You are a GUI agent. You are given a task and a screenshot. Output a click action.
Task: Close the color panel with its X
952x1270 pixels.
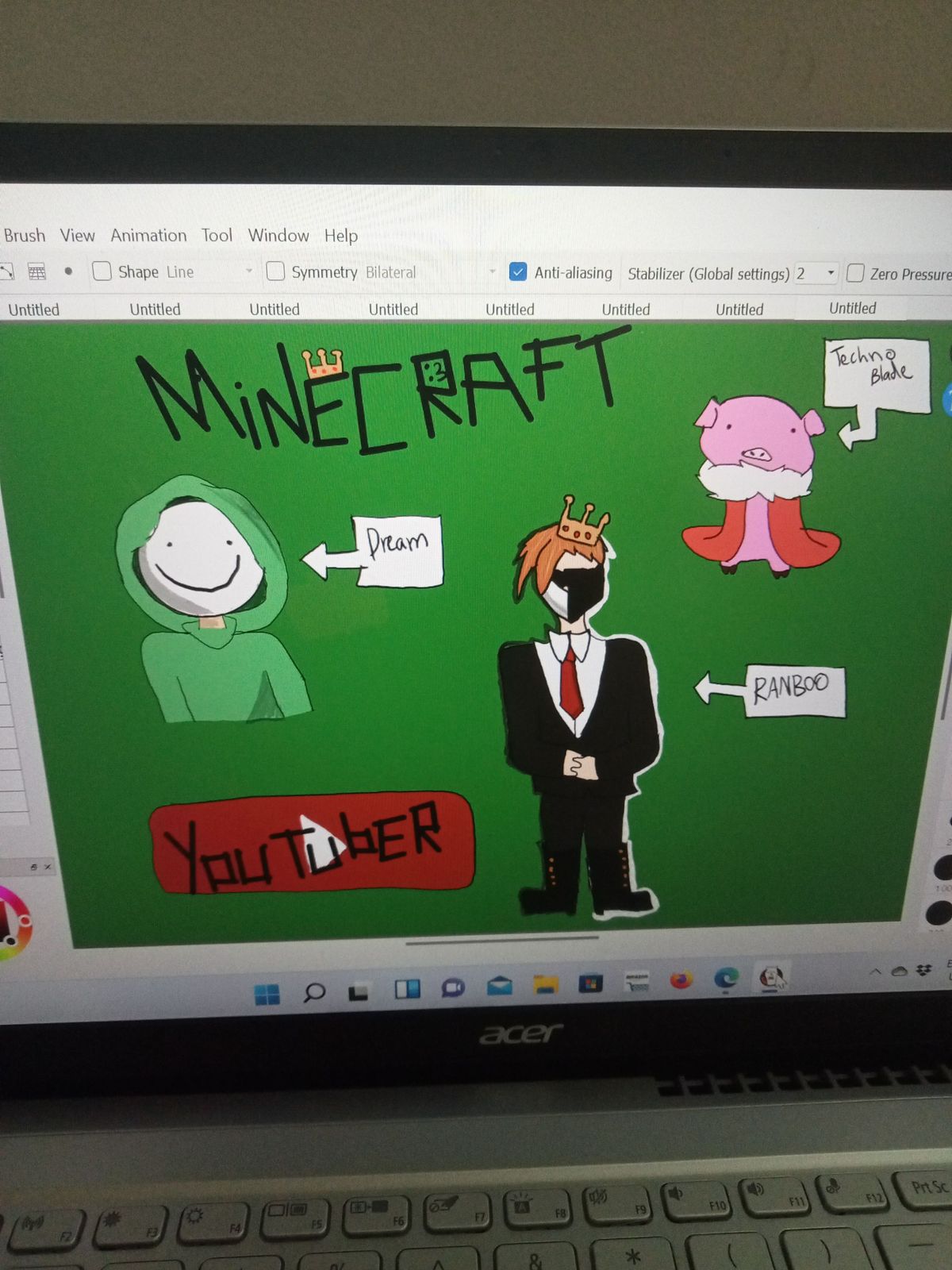(x=48, y=867)
